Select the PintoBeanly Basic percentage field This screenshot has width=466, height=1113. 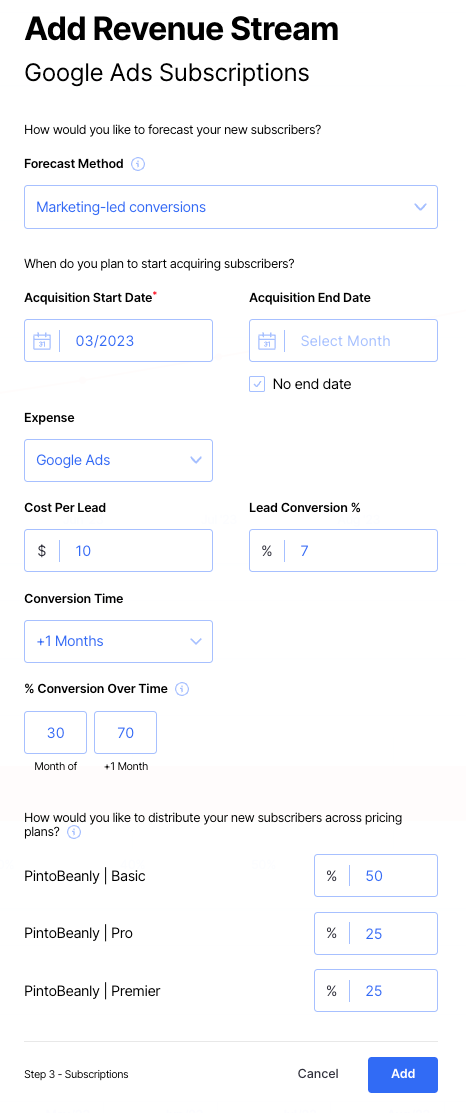(376, 875)
